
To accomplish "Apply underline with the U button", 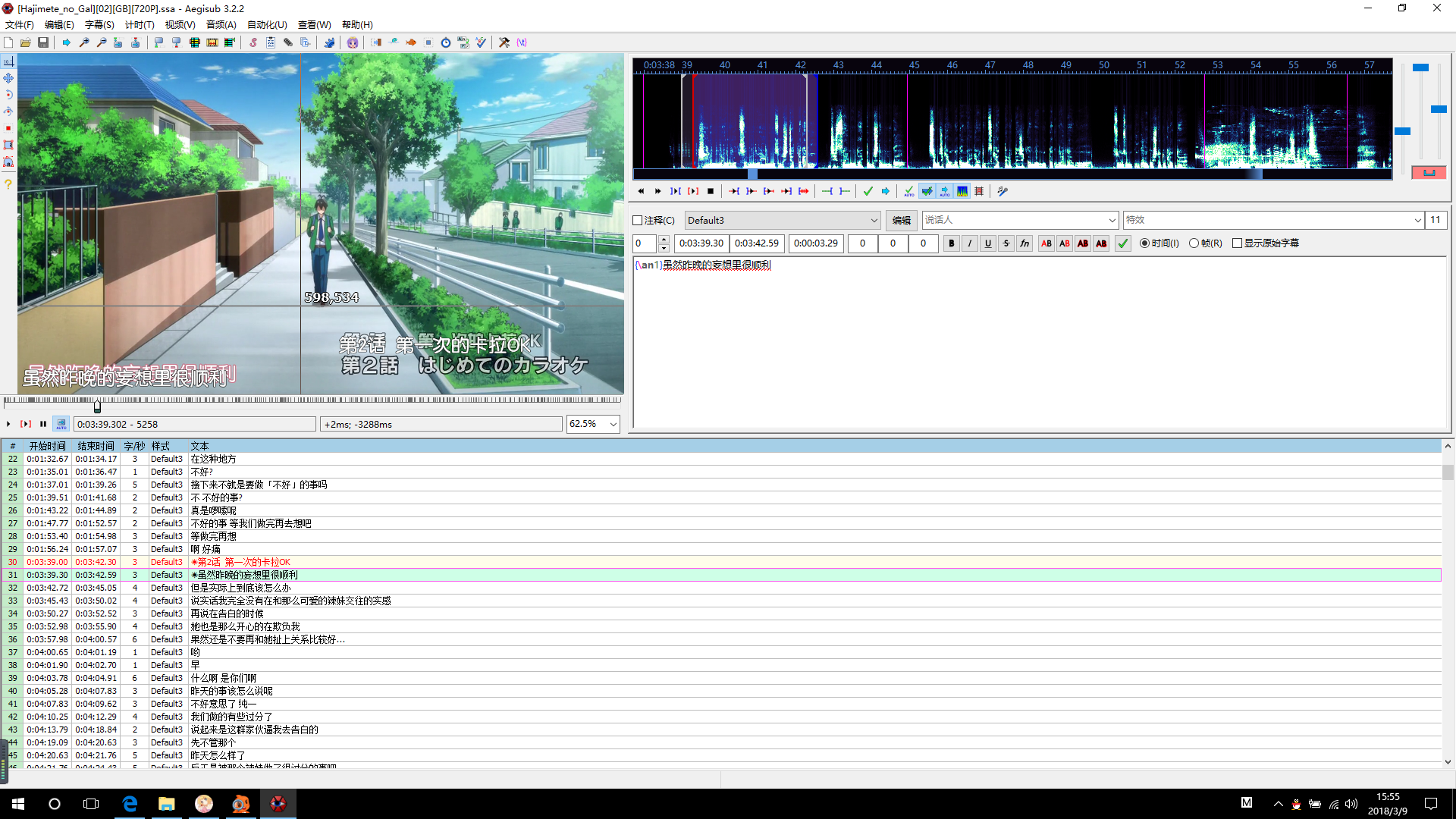I will pyautogui.click(x=987, y=243).
